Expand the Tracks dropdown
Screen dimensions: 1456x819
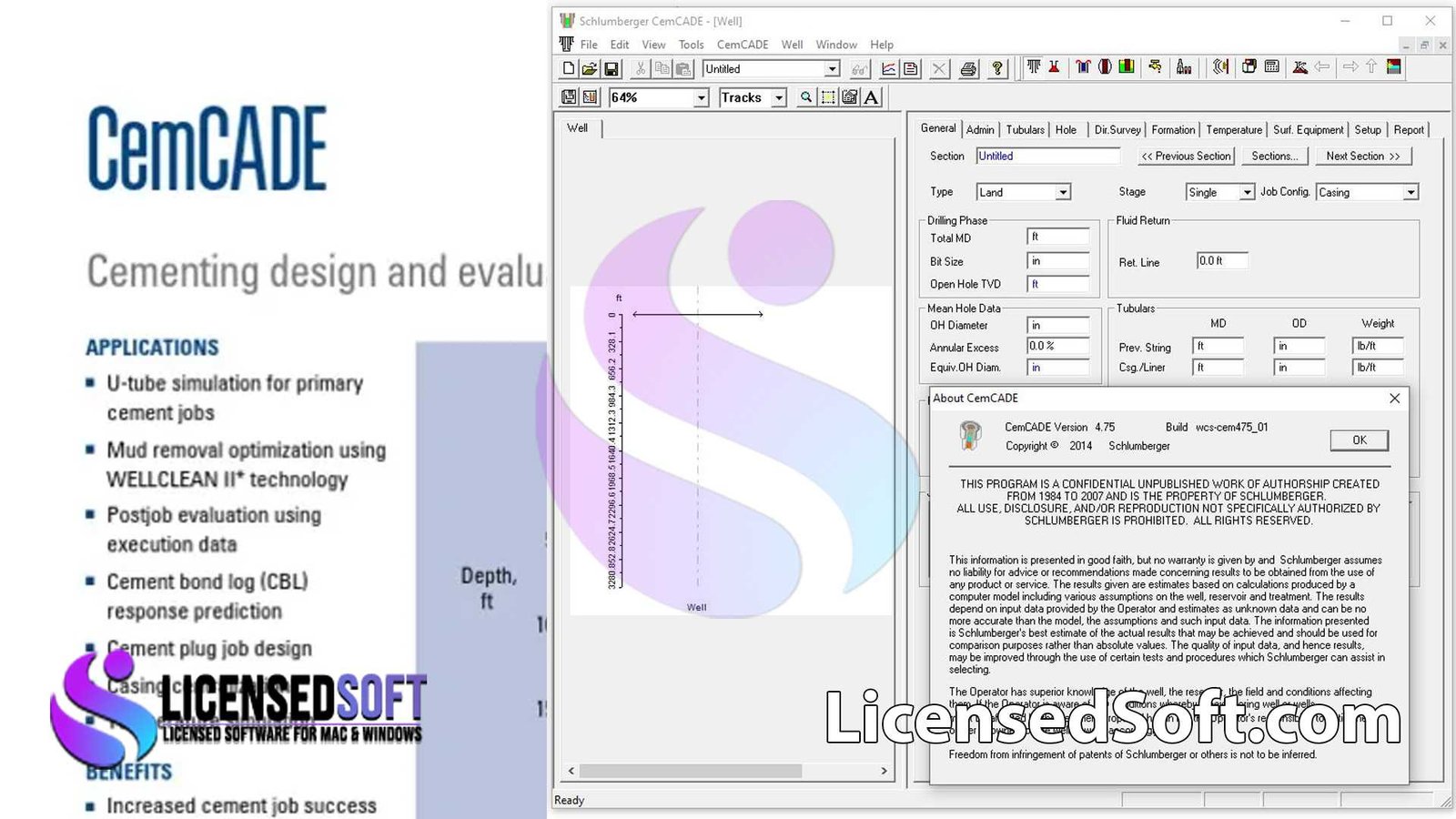tap(779, 97)
